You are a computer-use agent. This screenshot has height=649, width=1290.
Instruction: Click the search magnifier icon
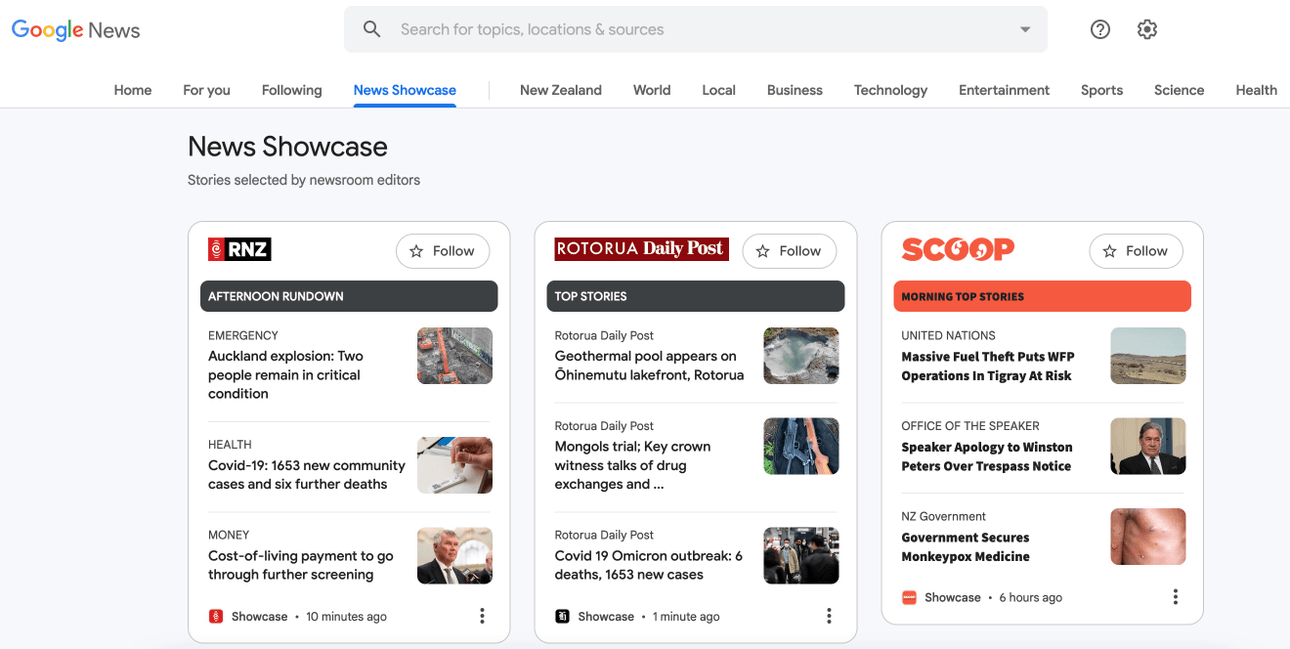pyautogui.click(x=372, y=30)
